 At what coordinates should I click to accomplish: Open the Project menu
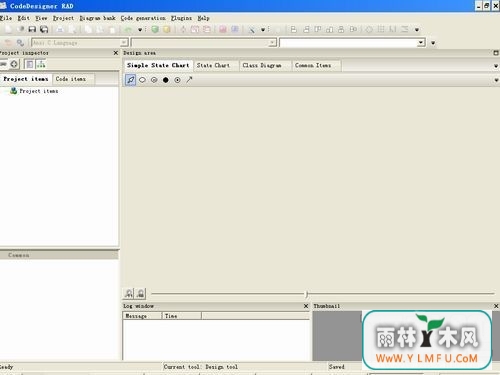tap(63, 18)
